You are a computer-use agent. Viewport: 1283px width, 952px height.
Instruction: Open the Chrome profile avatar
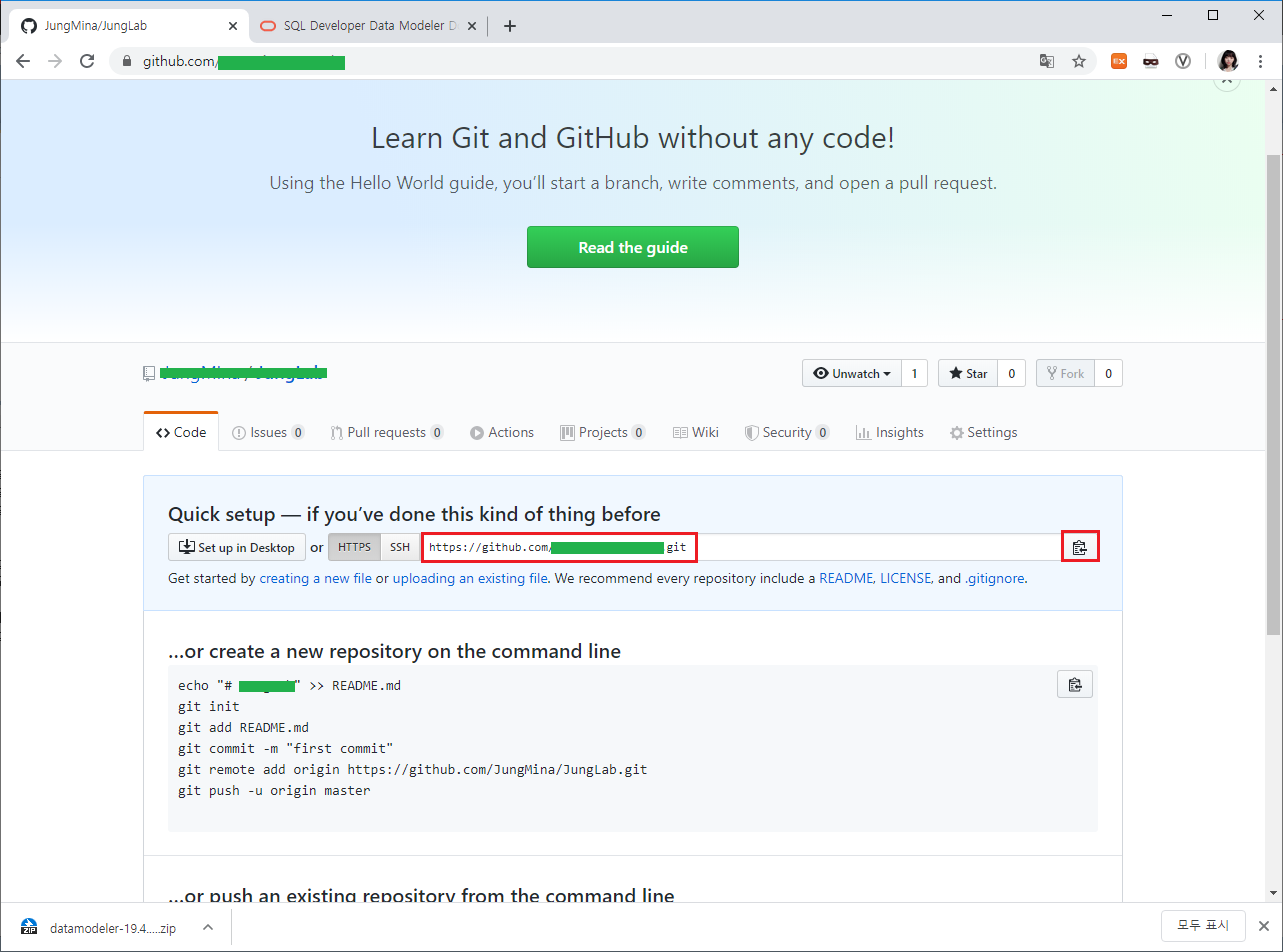pos(1228,61)
